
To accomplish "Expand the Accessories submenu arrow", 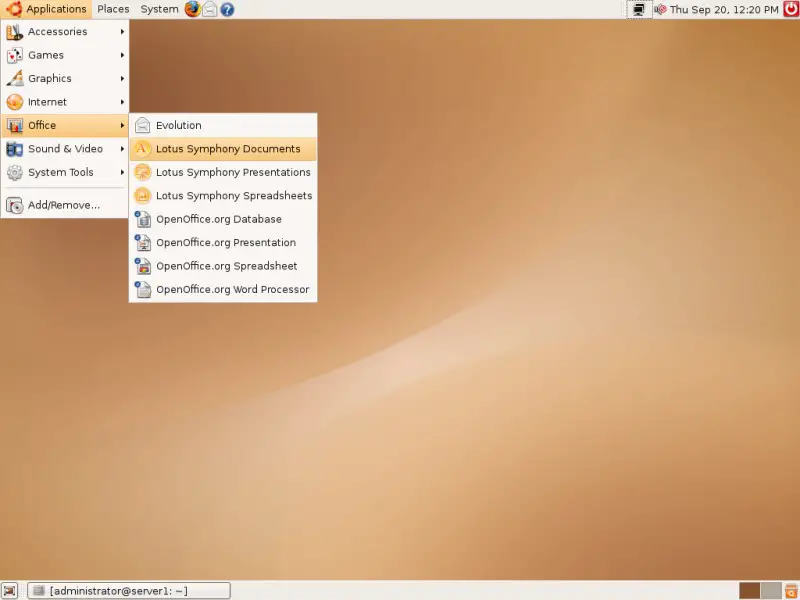I will click(x=122, y=32).
